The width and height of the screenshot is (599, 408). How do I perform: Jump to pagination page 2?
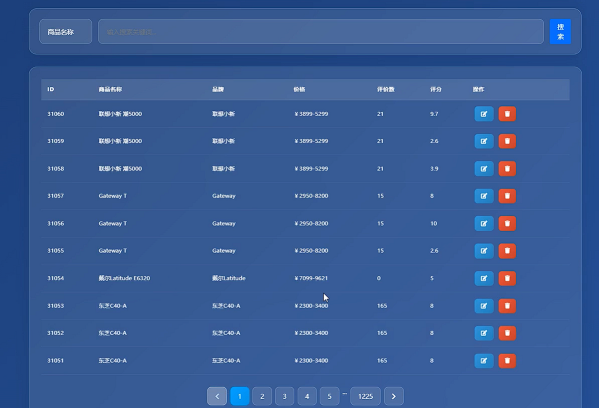262,396
